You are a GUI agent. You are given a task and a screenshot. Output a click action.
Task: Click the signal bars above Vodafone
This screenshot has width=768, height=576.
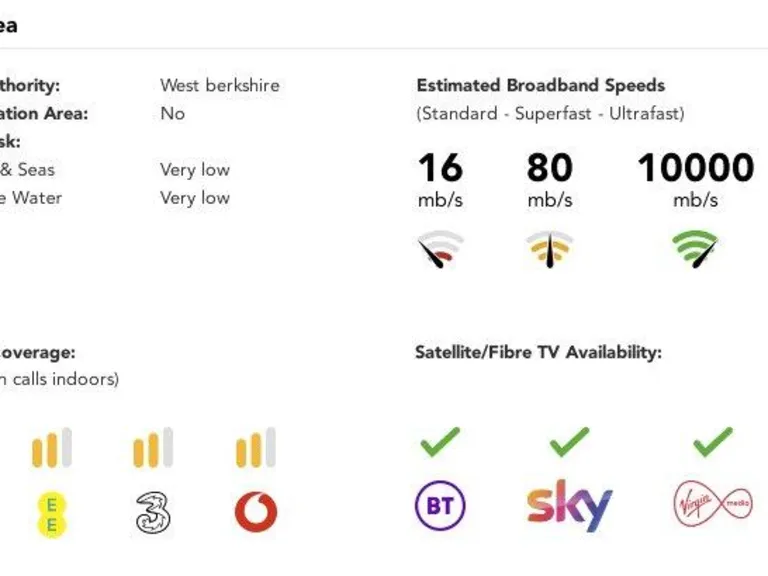pos(256,448)
